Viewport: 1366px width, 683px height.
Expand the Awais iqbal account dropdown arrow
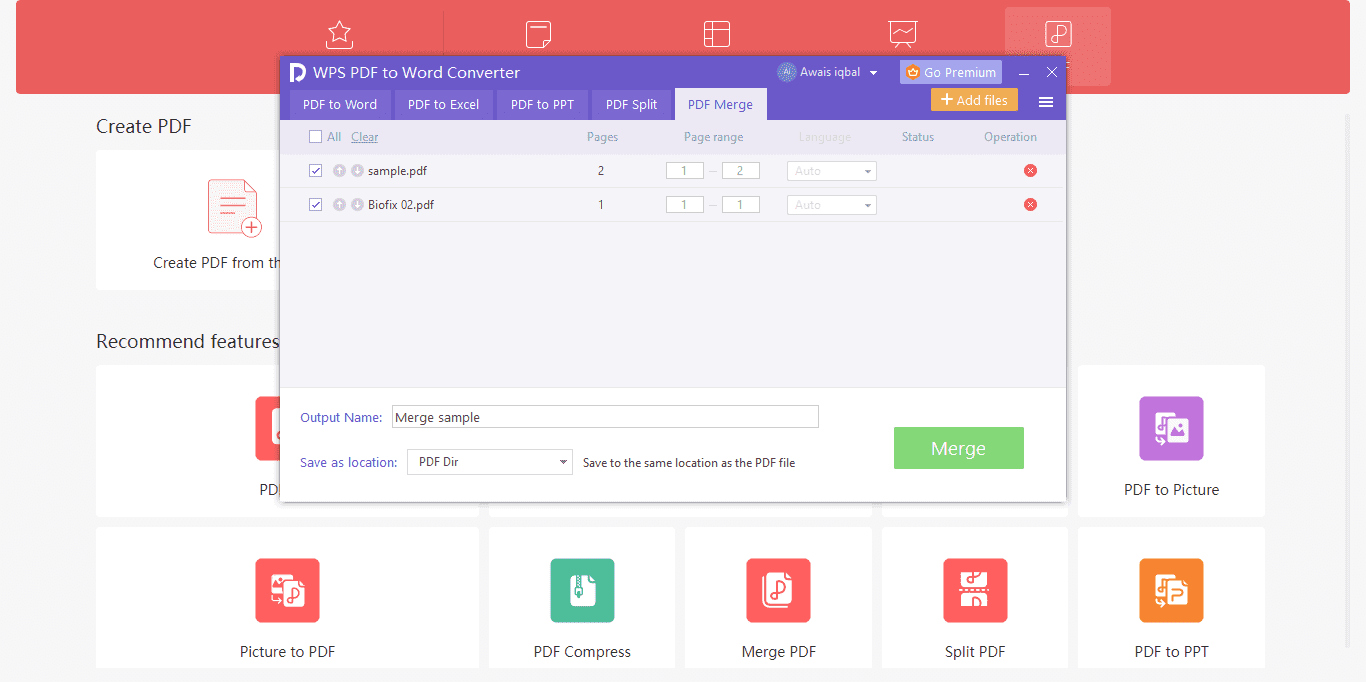[873, 73]
